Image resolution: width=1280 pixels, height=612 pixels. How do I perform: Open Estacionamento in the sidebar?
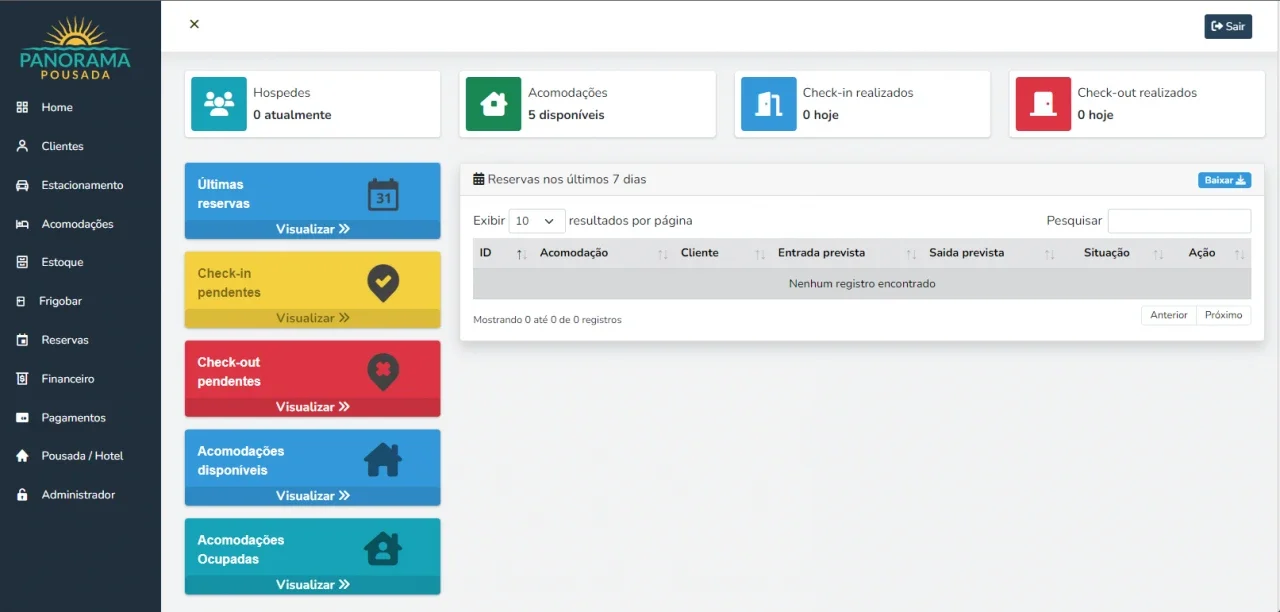[80, 185]
